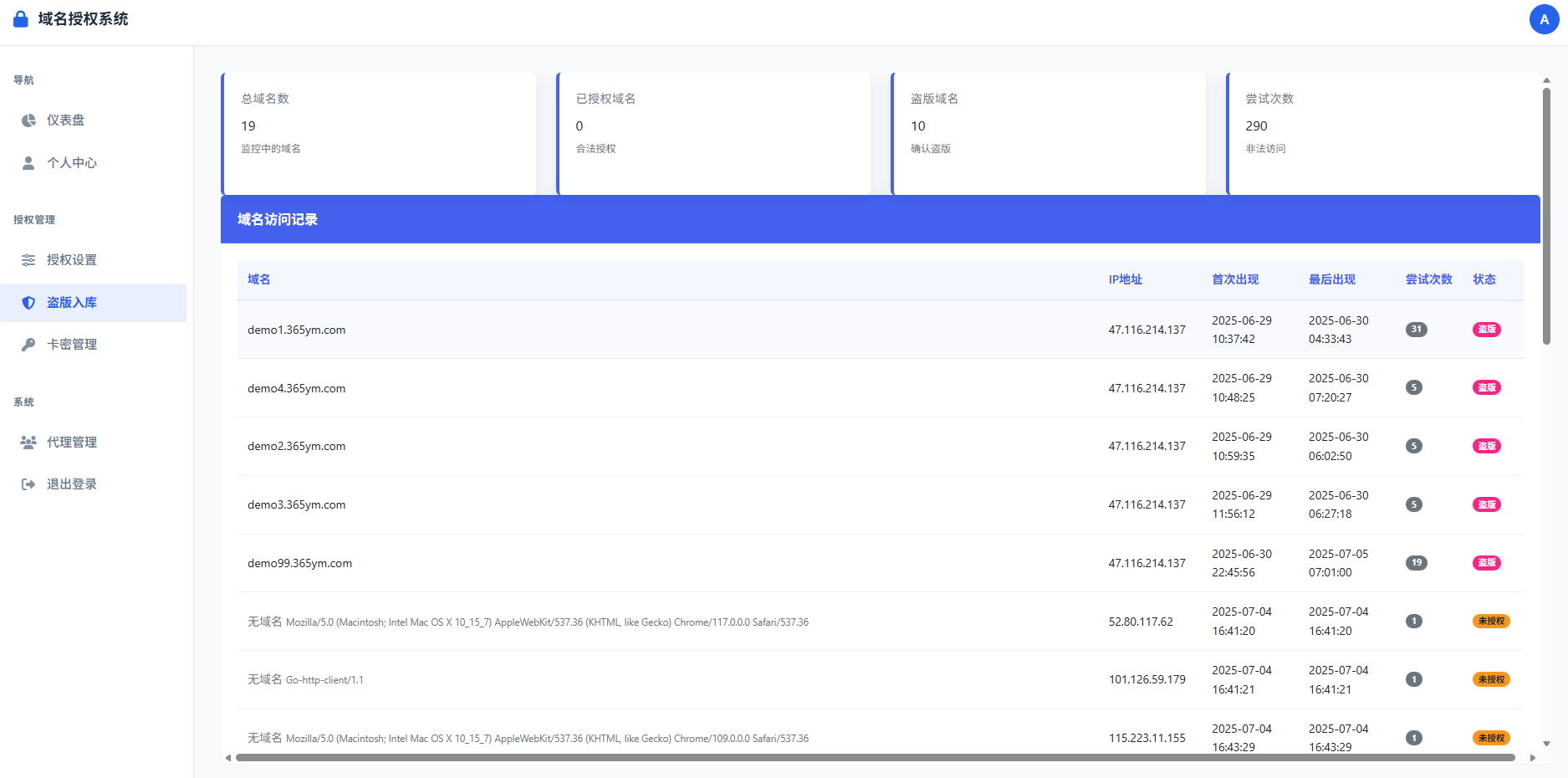Screen dimensions: 1568x778
Task: Open the user avatar menu
Action: tap(1543, 19)
